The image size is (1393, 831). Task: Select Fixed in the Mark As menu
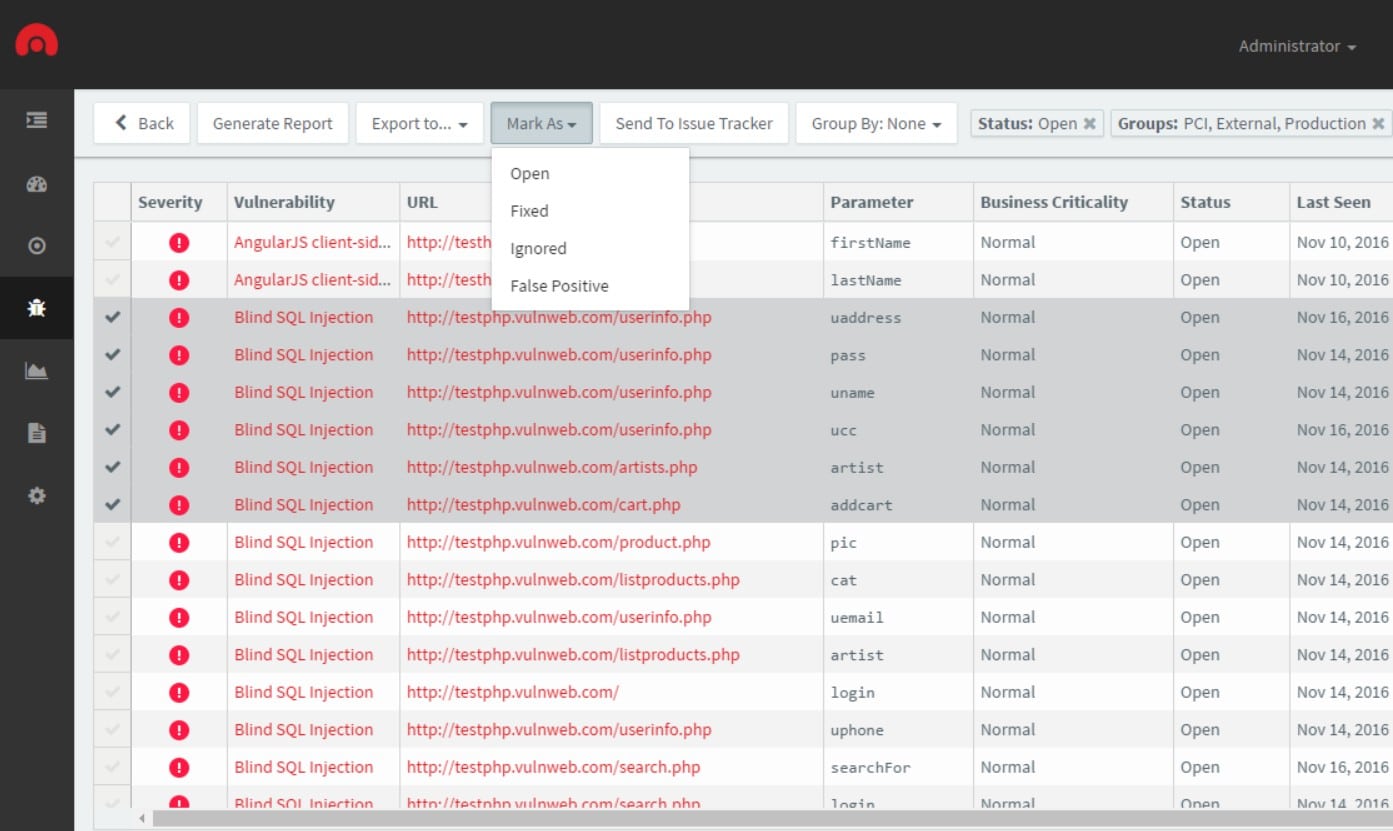(529, 210)
